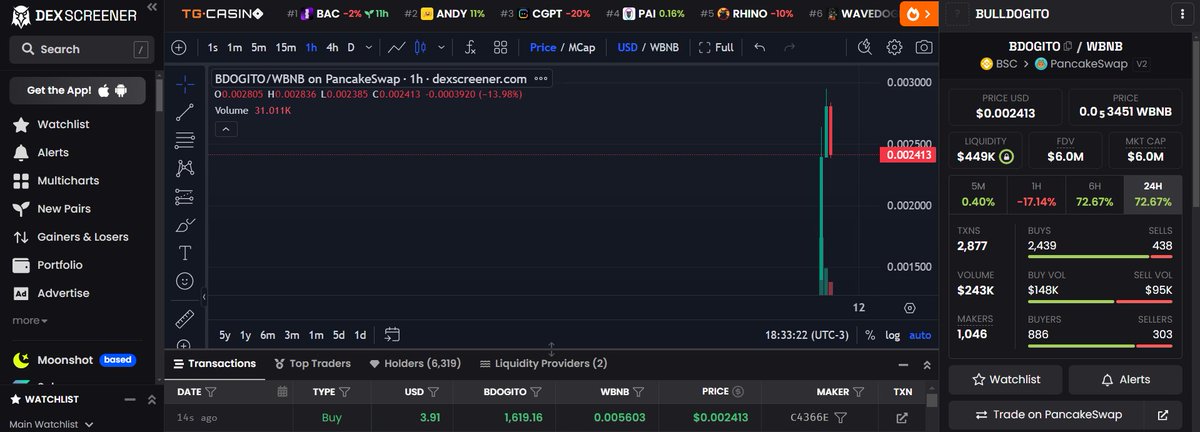Screen dimensions: 1200x432
Task: Select the line chart style
Action: [x=397, y=47]
